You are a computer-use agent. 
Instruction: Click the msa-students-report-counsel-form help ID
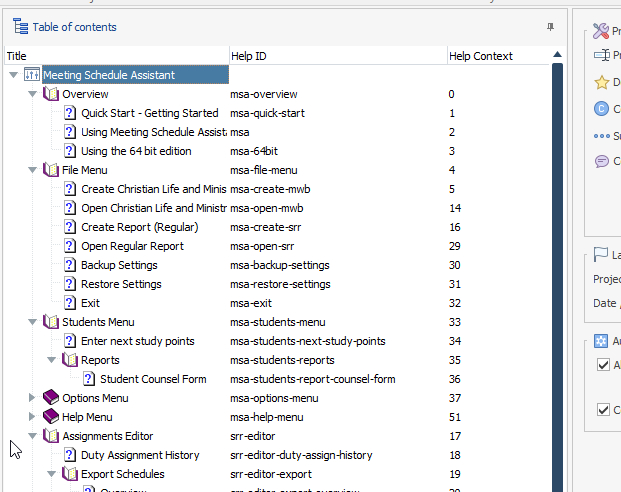click(x=312, y=379)
